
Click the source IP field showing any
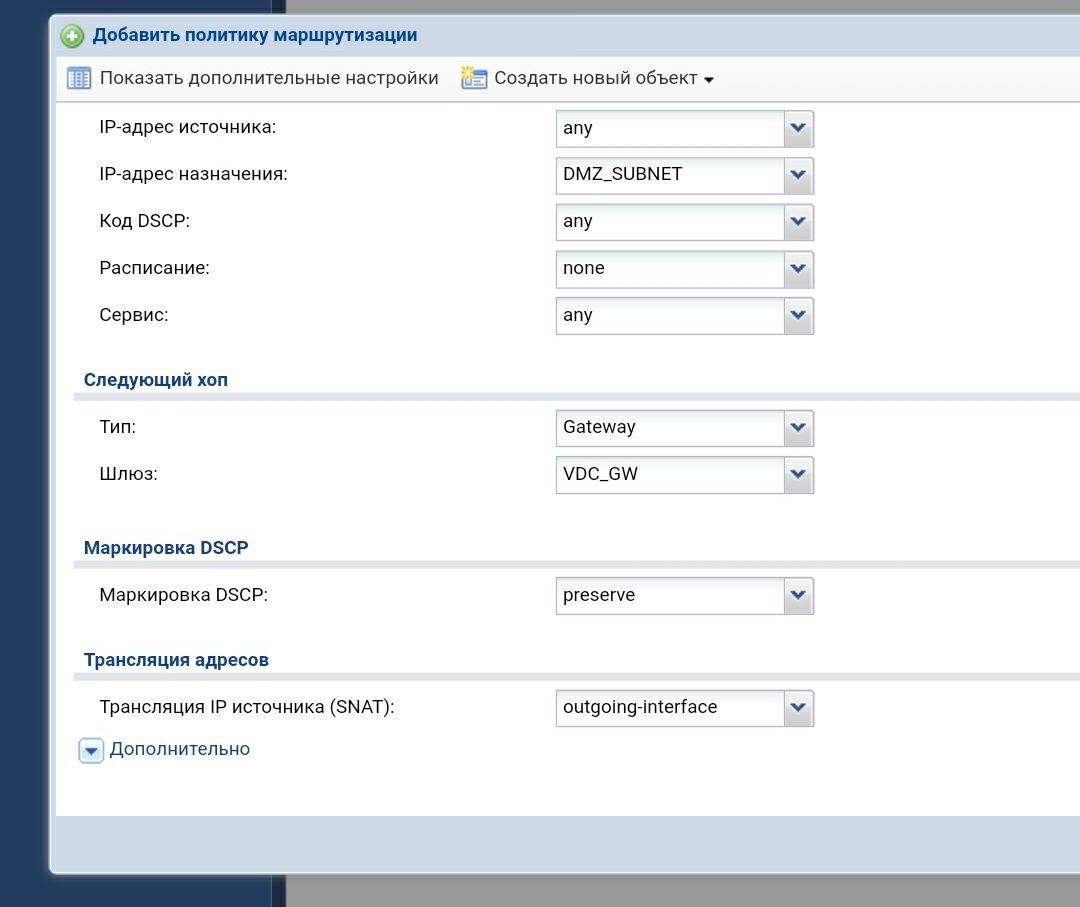pyautogui.click(x=670, y=128)
